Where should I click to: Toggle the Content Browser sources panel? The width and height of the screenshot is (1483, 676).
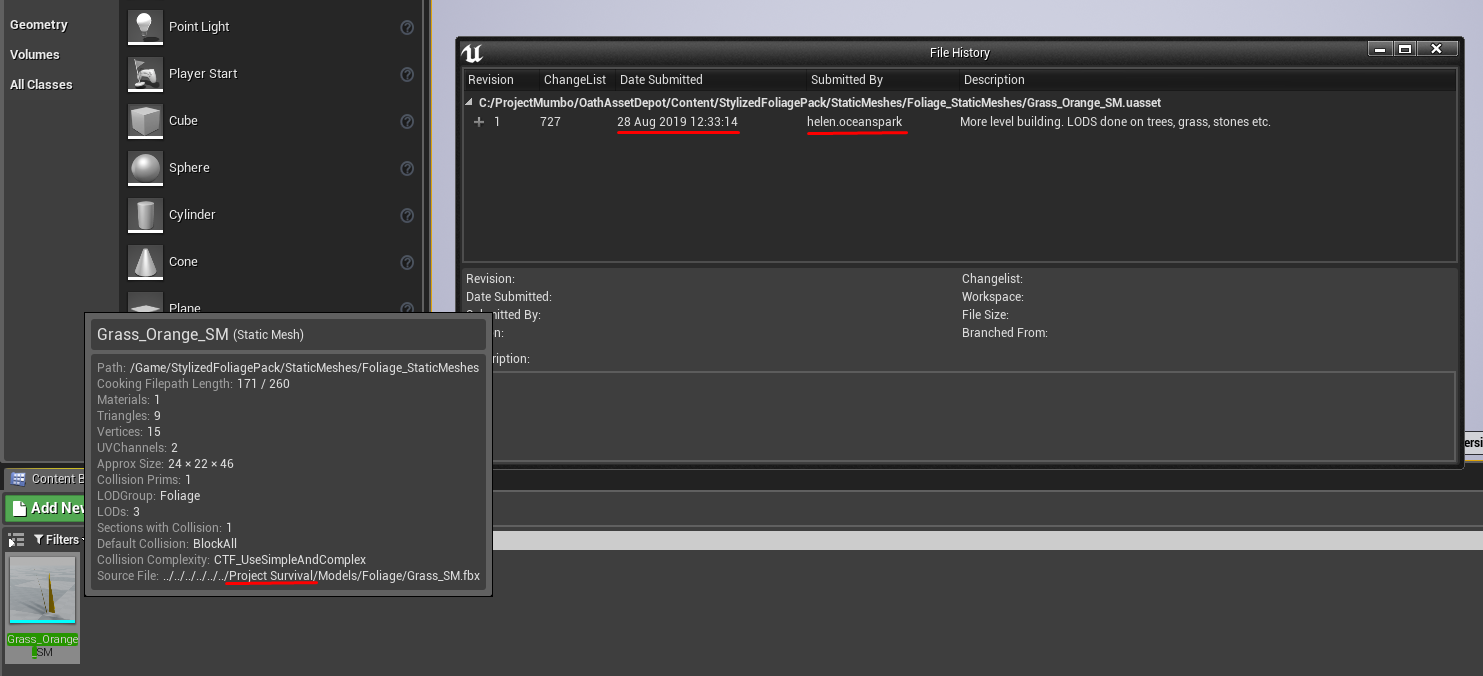pos(16,540)
